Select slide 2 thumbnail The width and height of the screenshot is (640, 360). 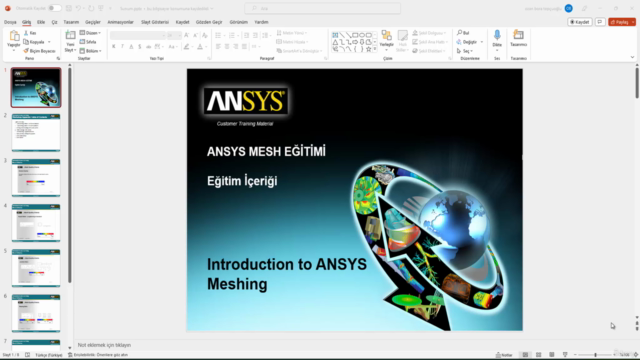(36, 133)
